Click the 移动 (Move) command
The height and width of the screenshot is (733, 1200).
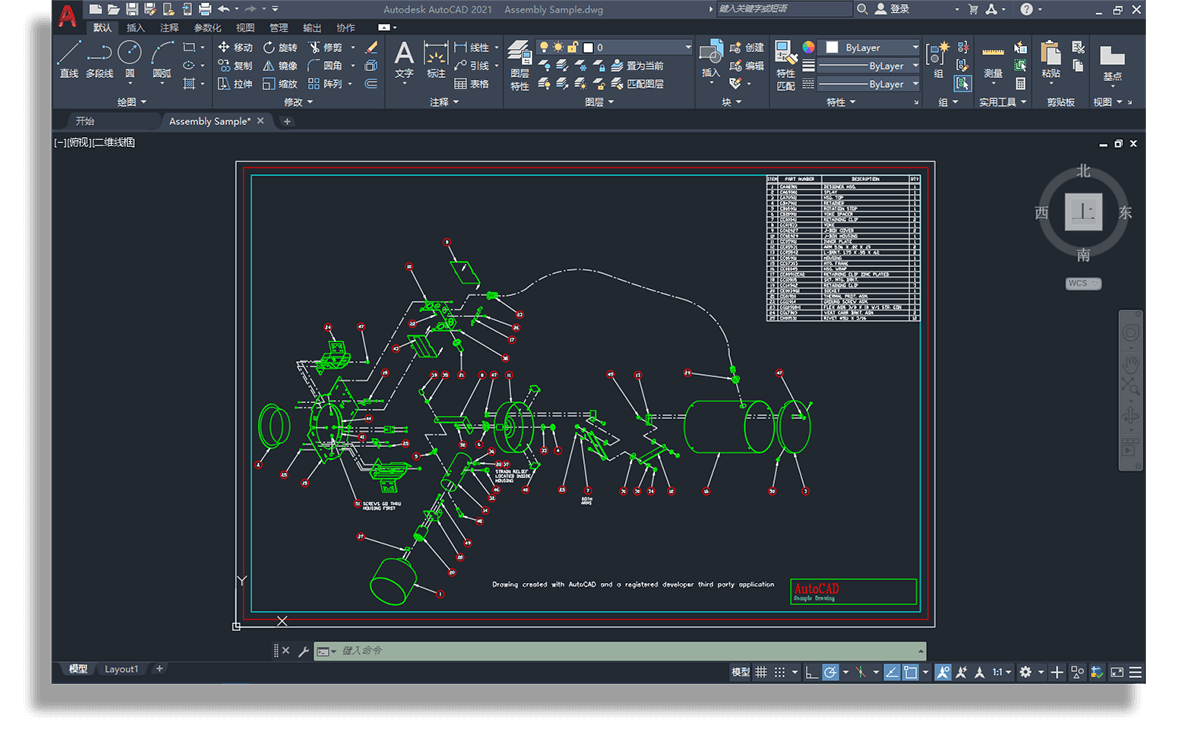pyautogui.click(x=235, y=47)
